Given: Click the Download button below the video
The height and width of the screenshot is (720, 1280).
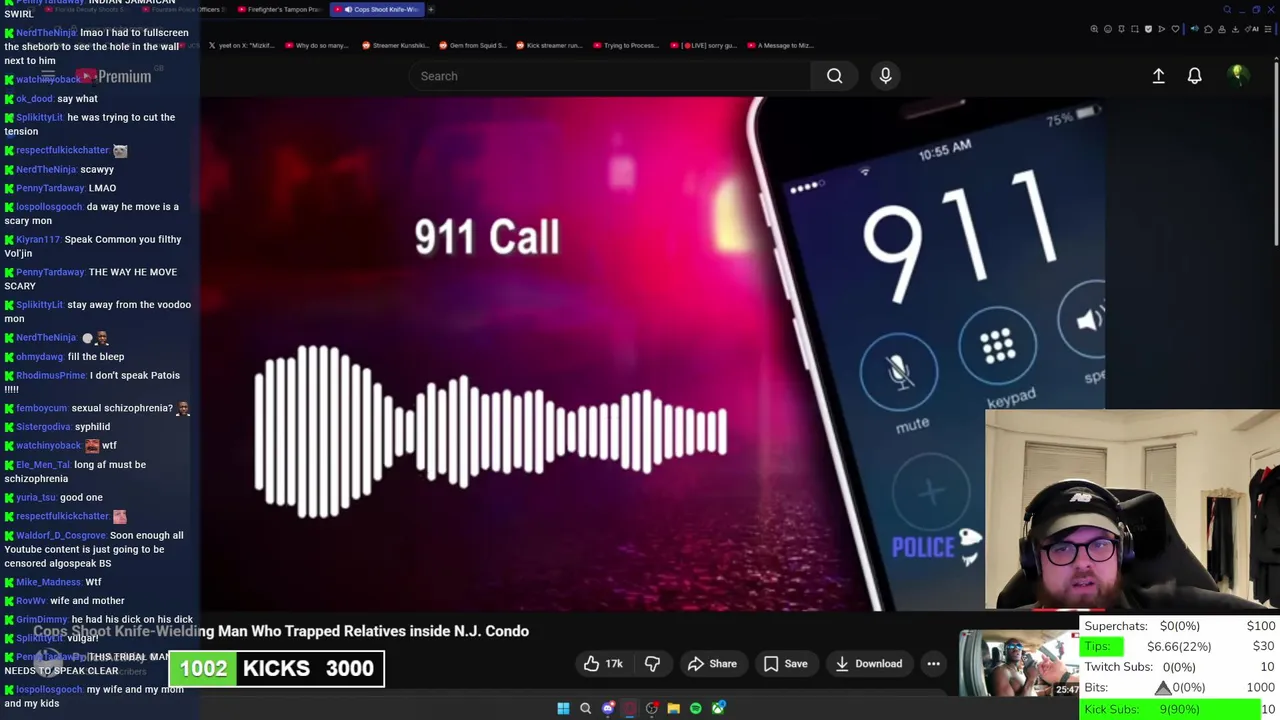Looking at the screenshot, I should pos(868,664).
